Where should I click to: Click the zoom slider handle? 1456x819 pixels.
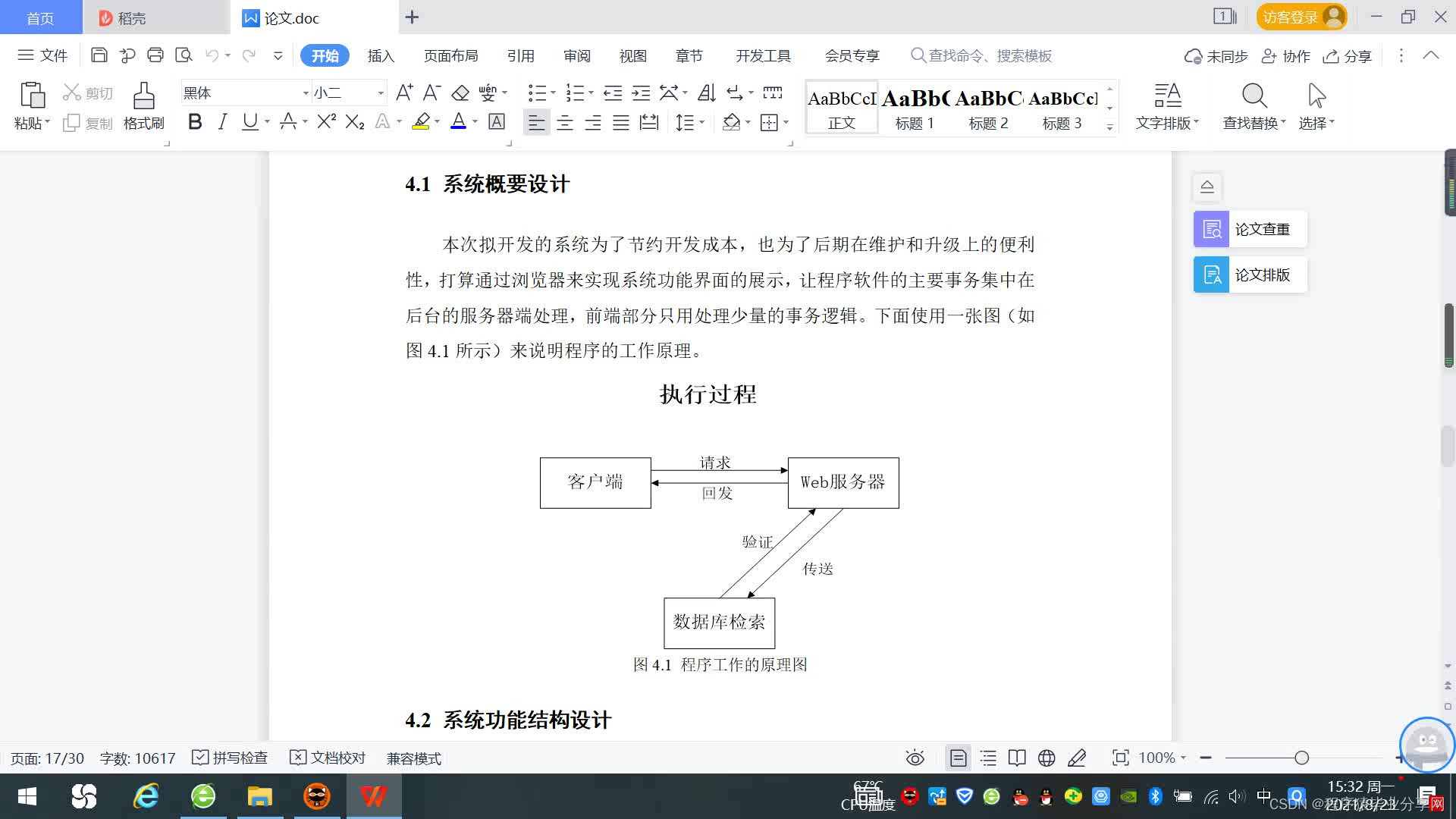[1301, 758]
